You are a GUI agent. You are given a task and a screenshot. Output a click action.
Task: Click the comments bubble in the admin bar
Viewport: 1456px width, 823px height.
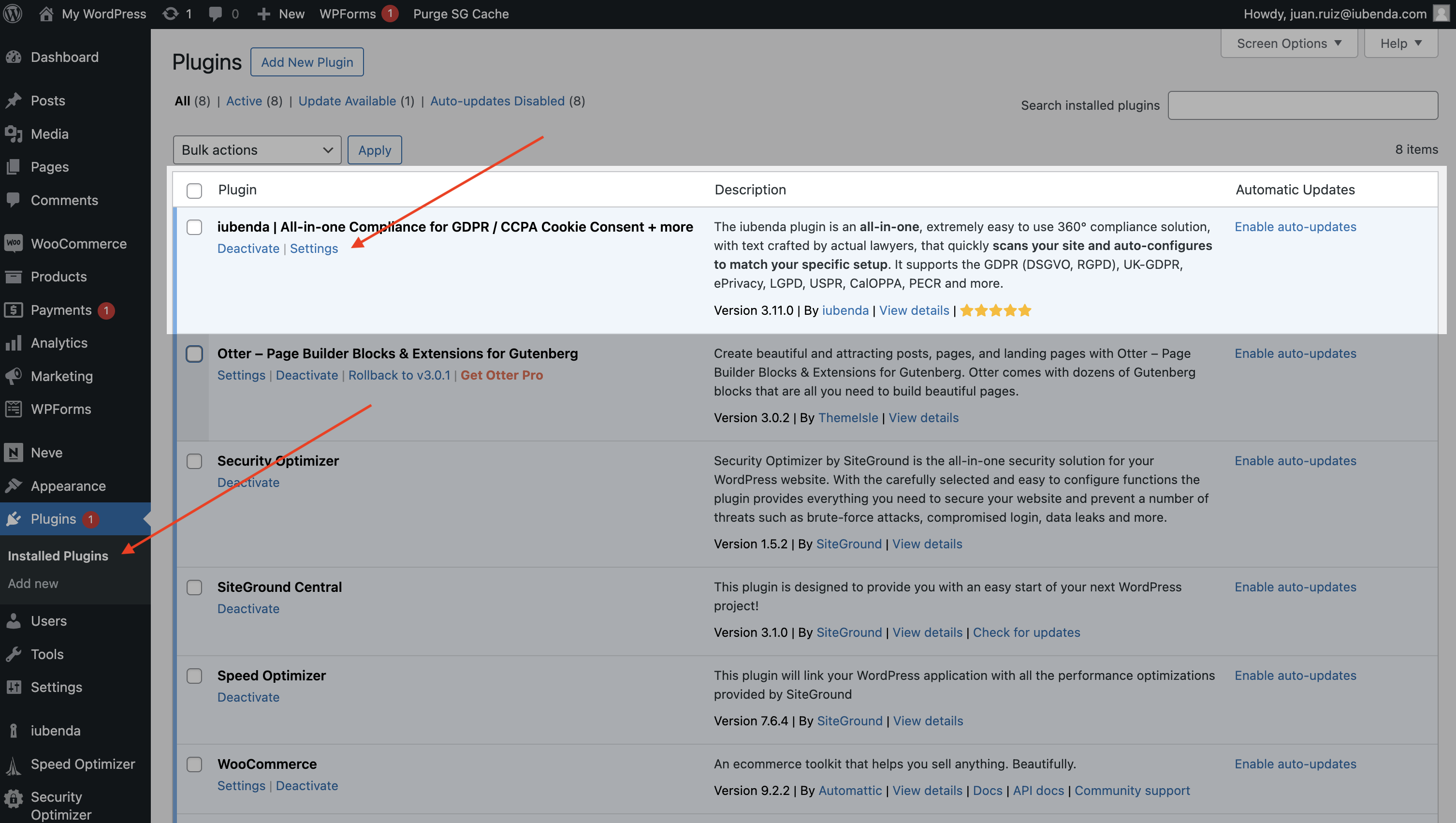pyautogui.click(x=217, y=14)
